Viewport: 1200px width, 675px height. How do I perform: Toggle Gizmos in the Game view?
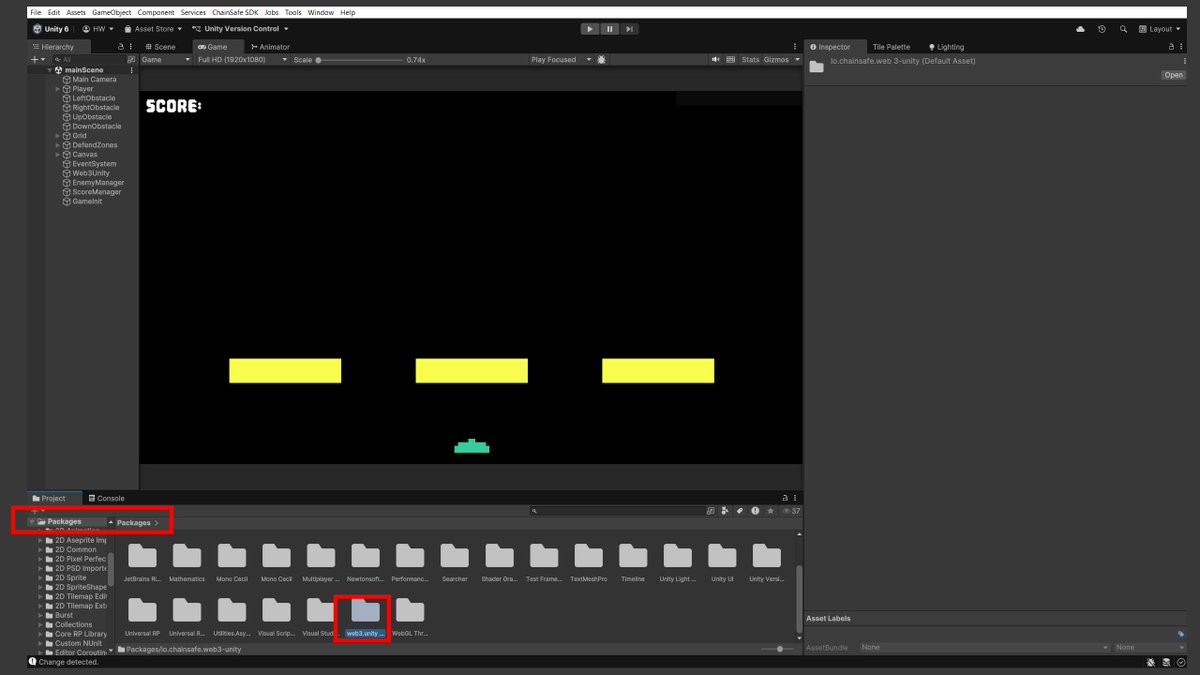click(x=776, y=60)
